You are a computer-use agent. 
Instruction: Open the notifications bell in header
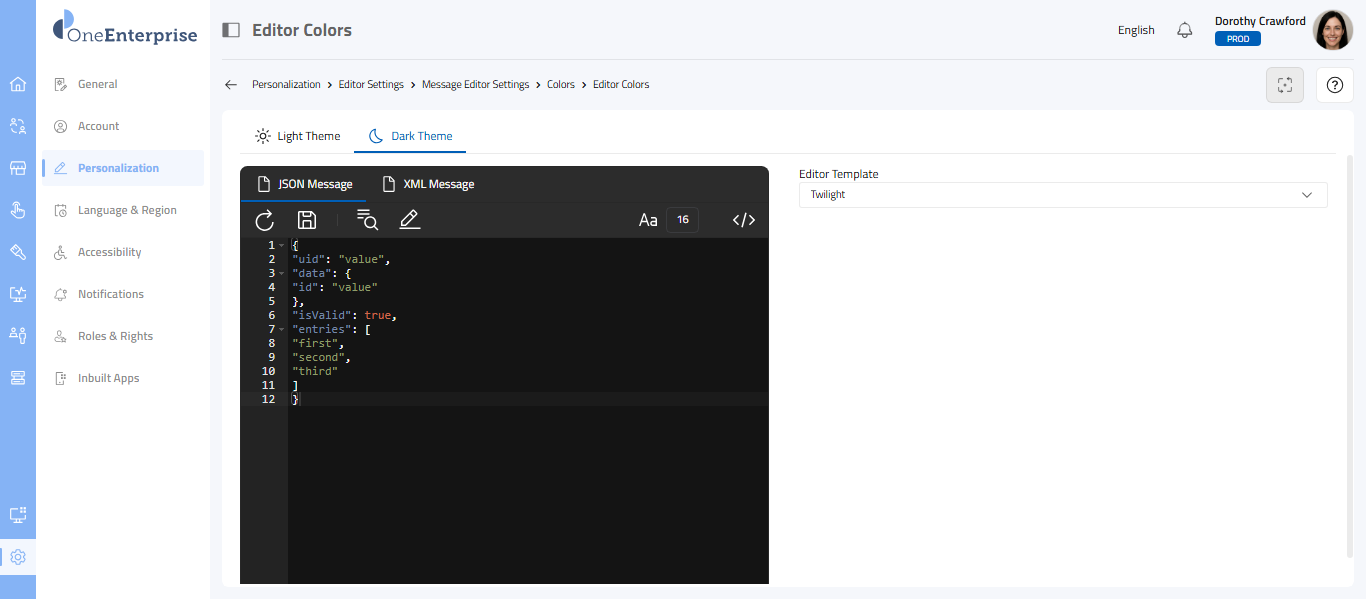(1185, 30)
